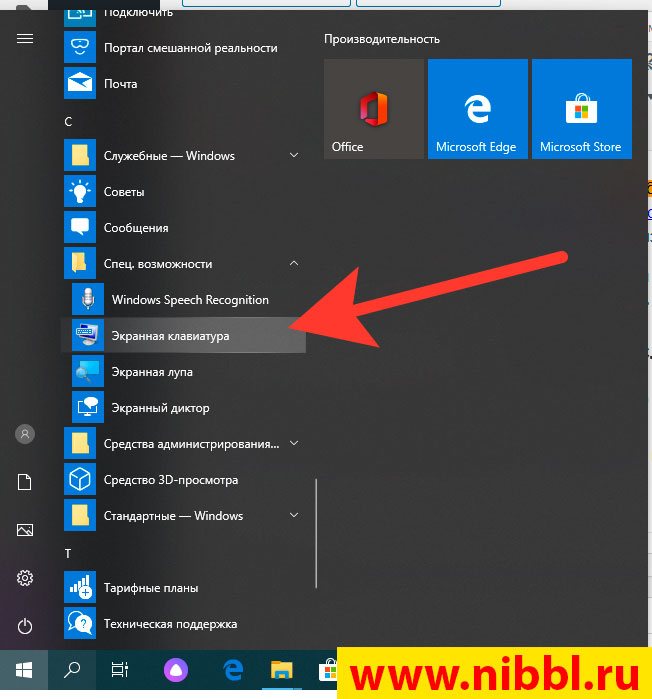Click the "Средство 3D-просмотра" label
This screenshot has height=699, width=652.
coord(171,480)
